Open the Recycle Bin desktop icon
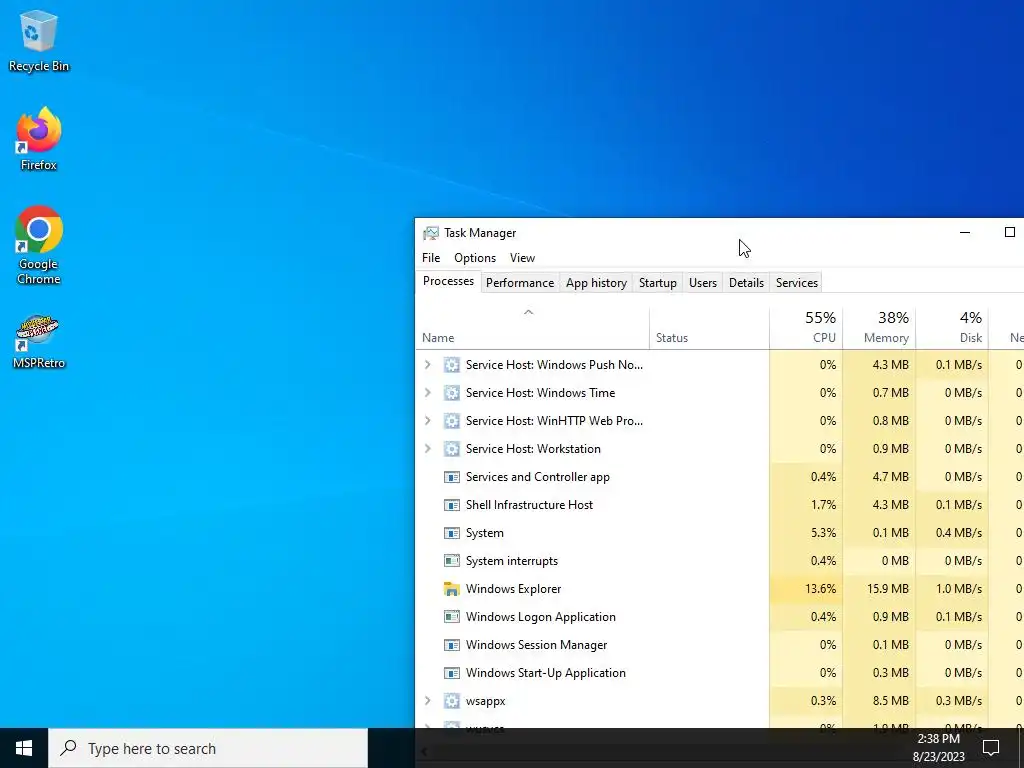Image resolution: width=1024 pixels, height=768 pixels. [39, 41]
